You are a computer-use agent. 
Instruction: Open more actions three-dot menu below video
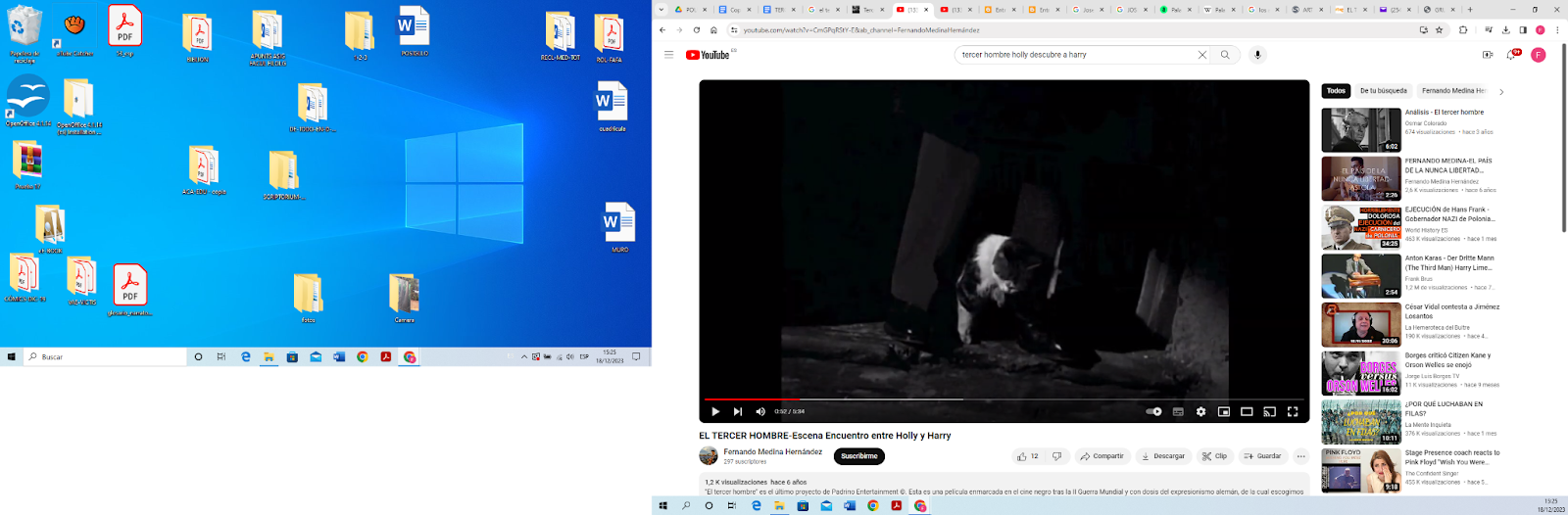(x=1300, y=456)
